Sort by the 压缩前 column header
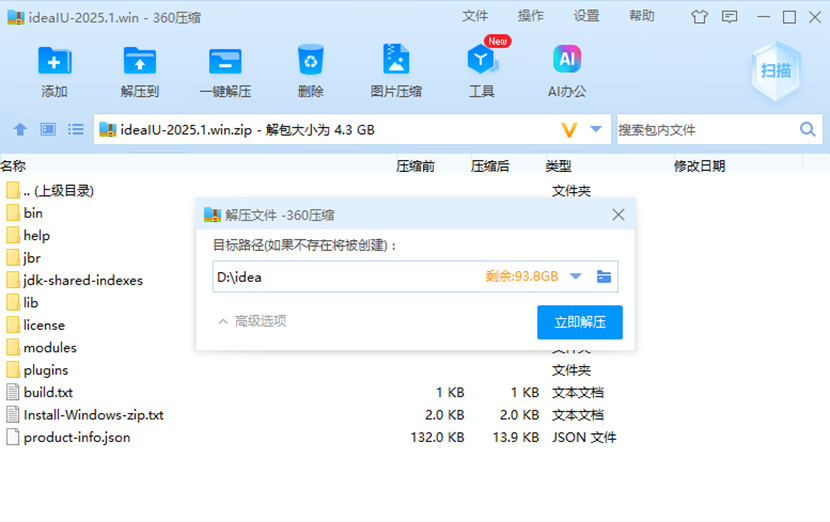 (x=416, y=166)
